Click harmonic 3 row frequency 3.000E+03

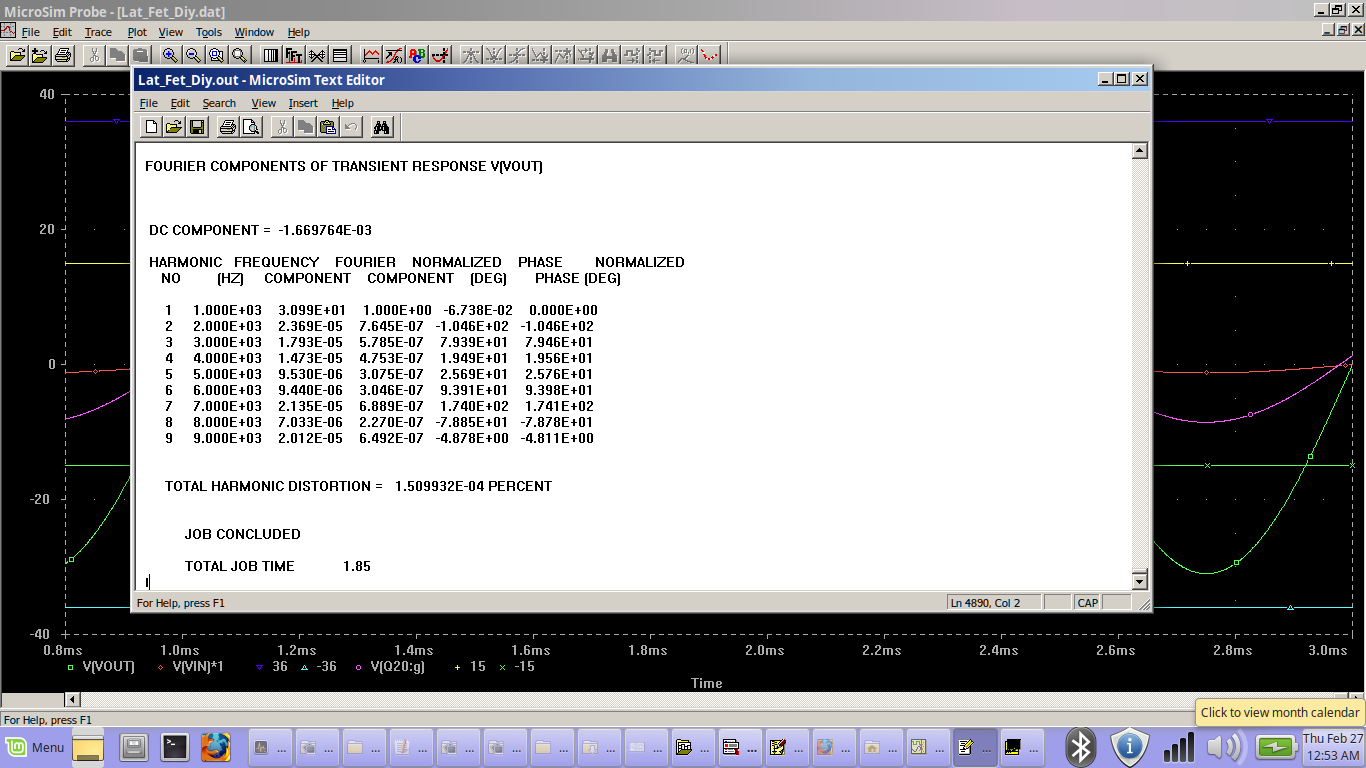[227, 342]
